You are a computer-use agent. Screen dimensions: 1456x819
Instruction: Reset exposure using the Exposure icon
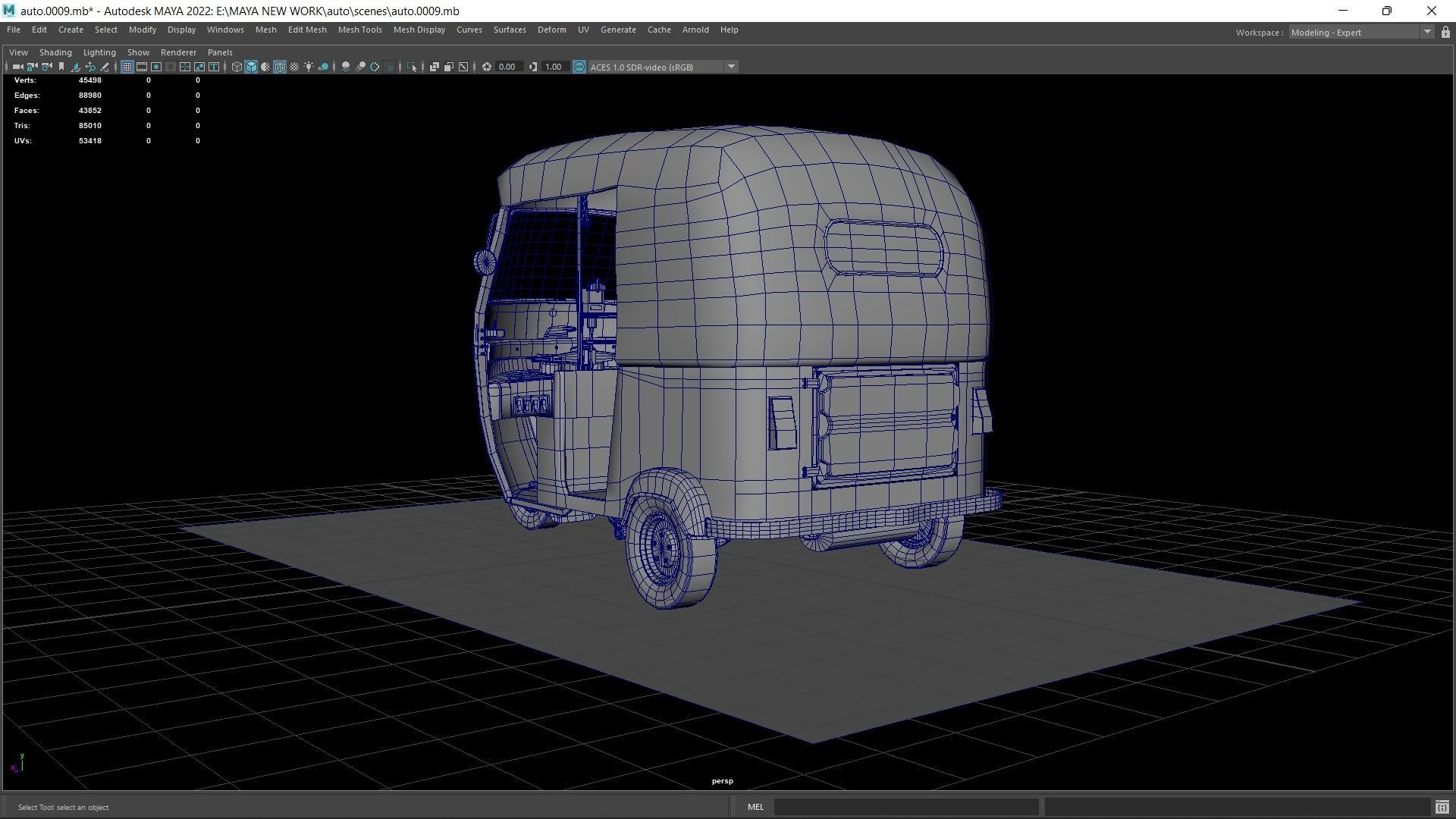click(487, 67)
